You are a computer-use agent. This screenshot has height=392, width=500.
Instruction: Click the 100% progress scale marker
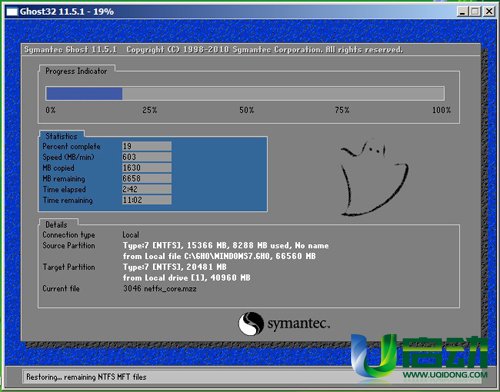tap(441, 110)
